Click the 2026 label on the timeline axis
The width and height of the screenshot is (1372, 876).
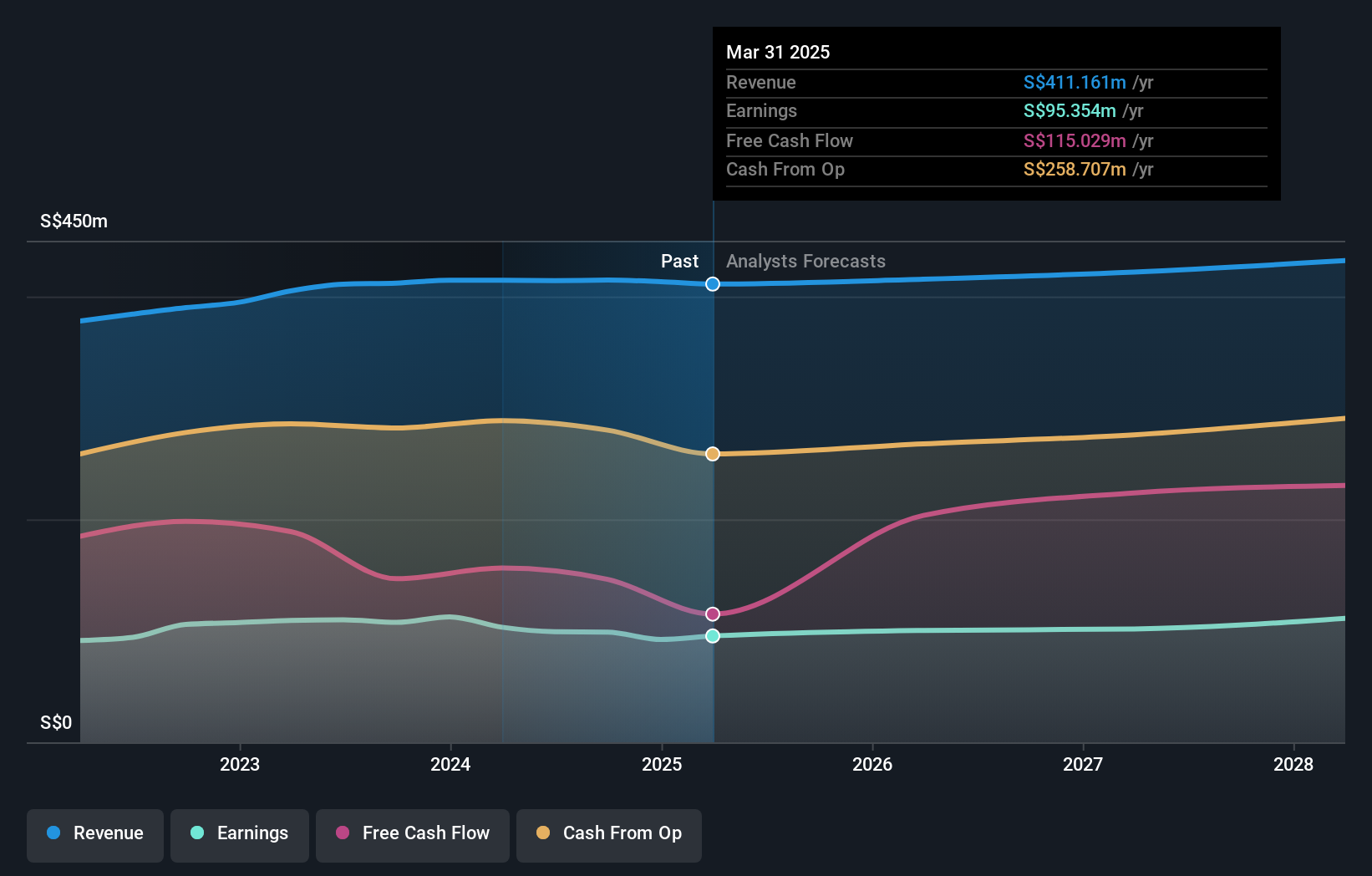[x=872, y=763]
